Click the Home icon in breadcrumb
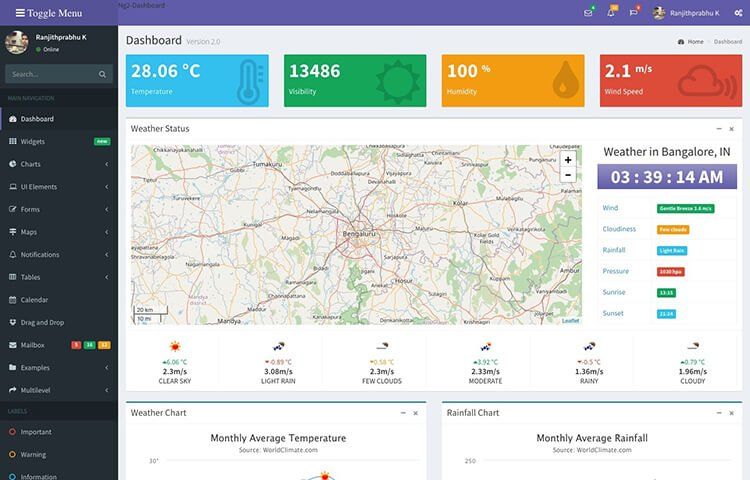This screenshot has width=750, height=480. click(681, 42)
